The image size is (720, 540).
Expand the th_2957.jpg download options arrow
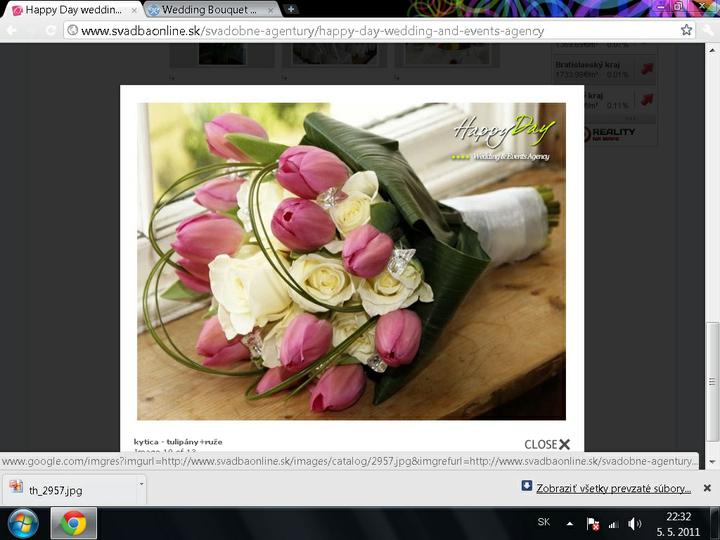[x=141, y=484]
